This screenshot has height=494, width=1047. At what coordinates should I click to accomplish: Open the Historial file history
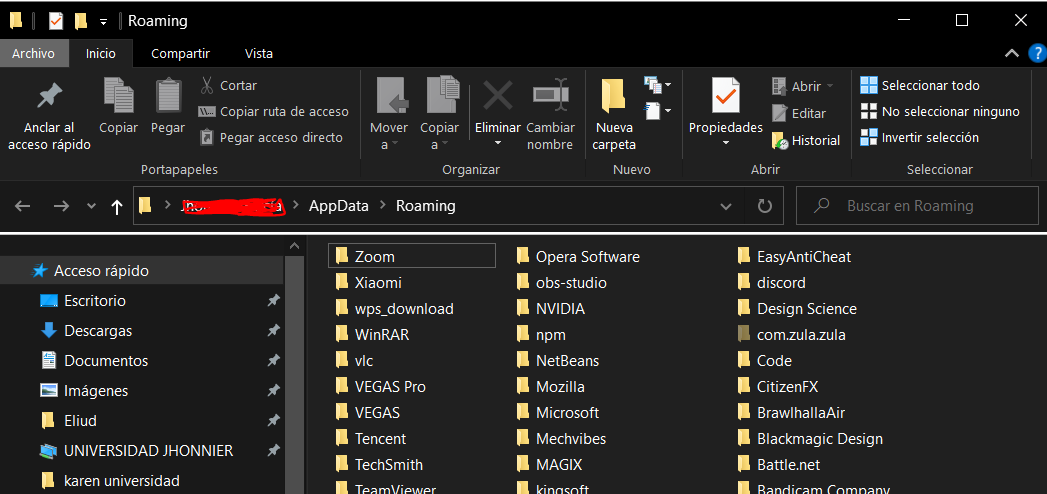[805, 141]
